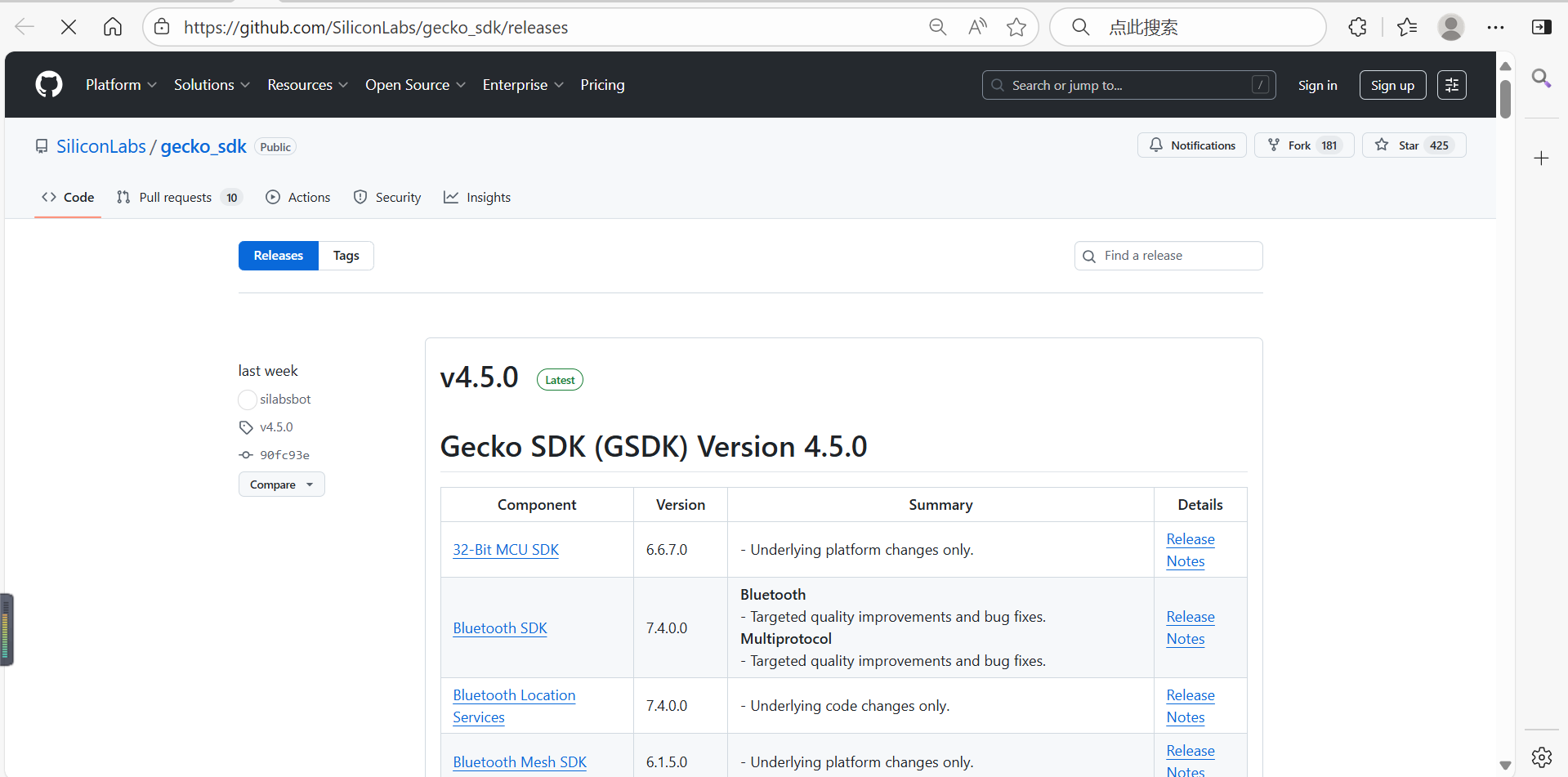Click the GitHub logo icon
The width and height of the screenshot is (1568, 777).
coord(49,84)
